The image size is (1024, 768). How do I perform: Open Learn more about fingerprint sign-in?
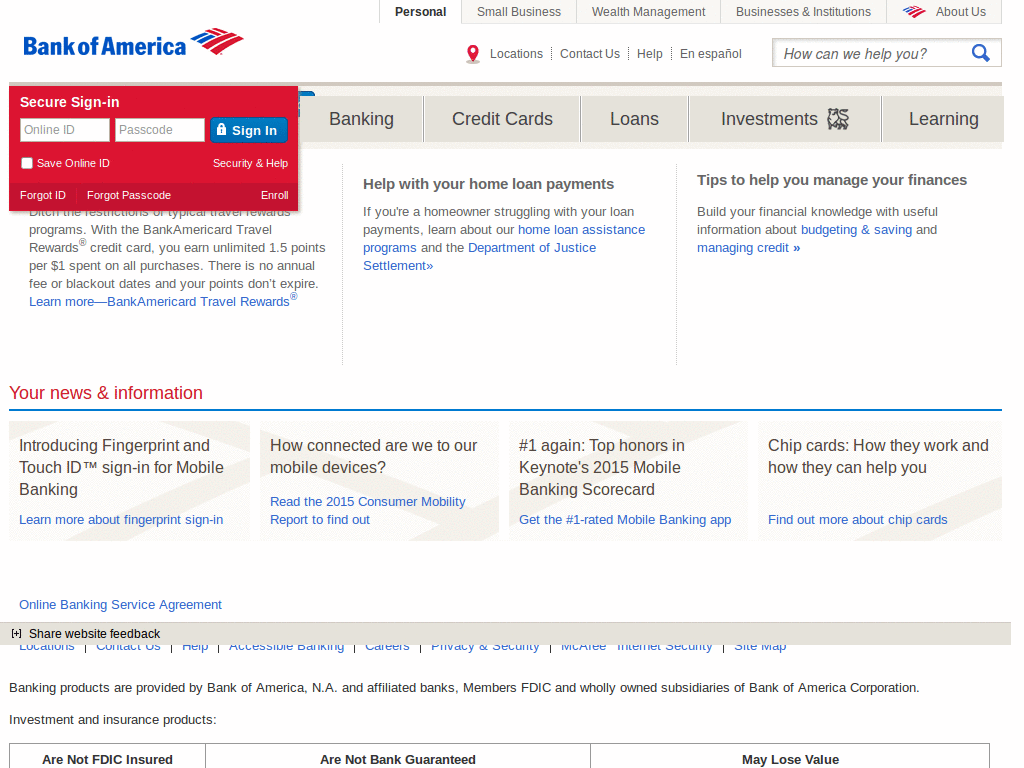click(x=121, y=520)
